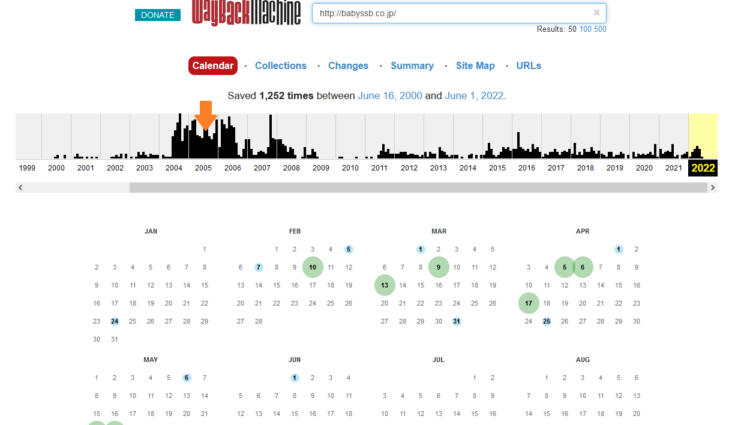Go to the Site Map tab

click(475, 66)
